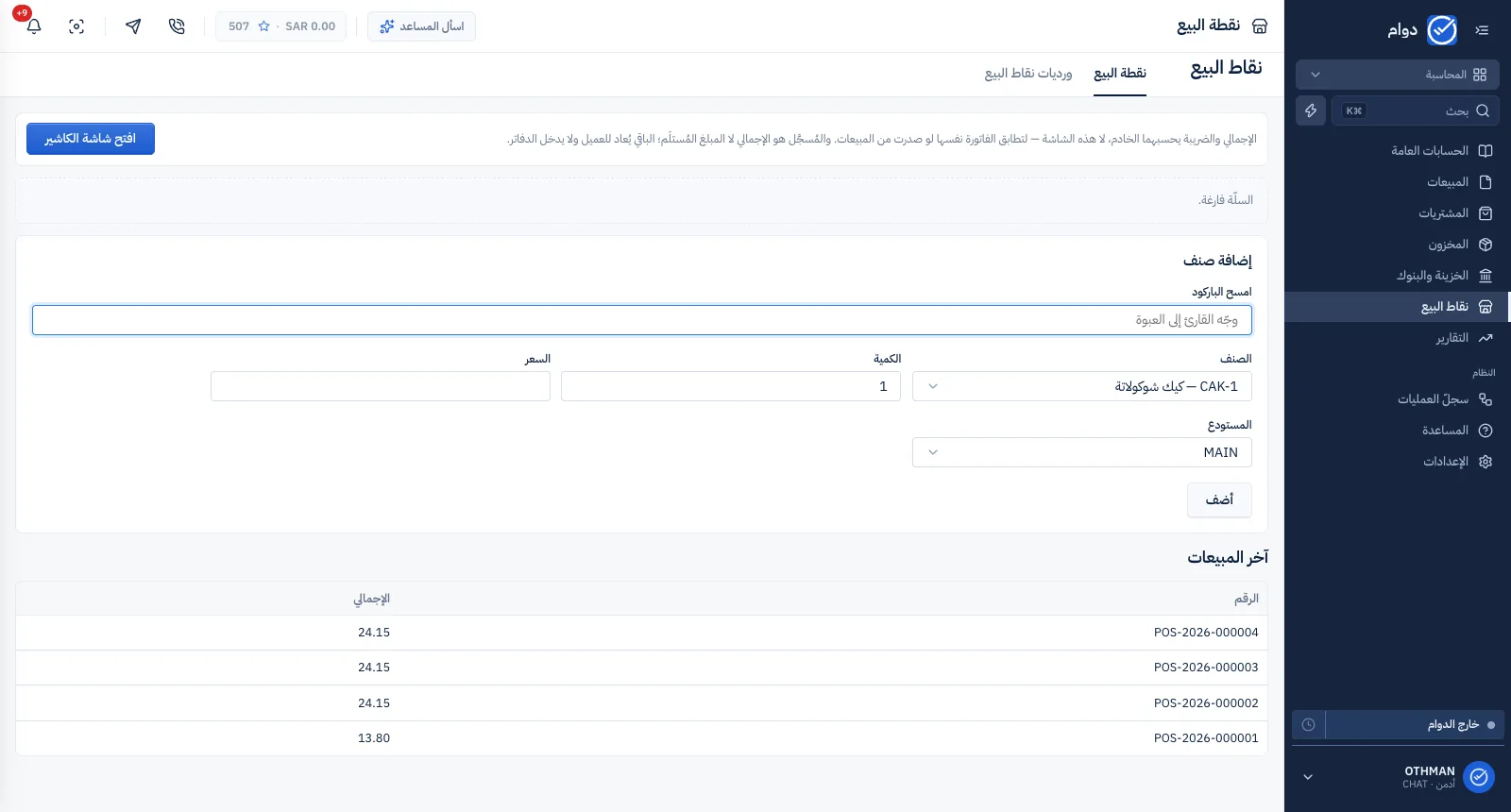Click sale POS-2026-000002
1511x812 pixels.
coord(1206,703)
